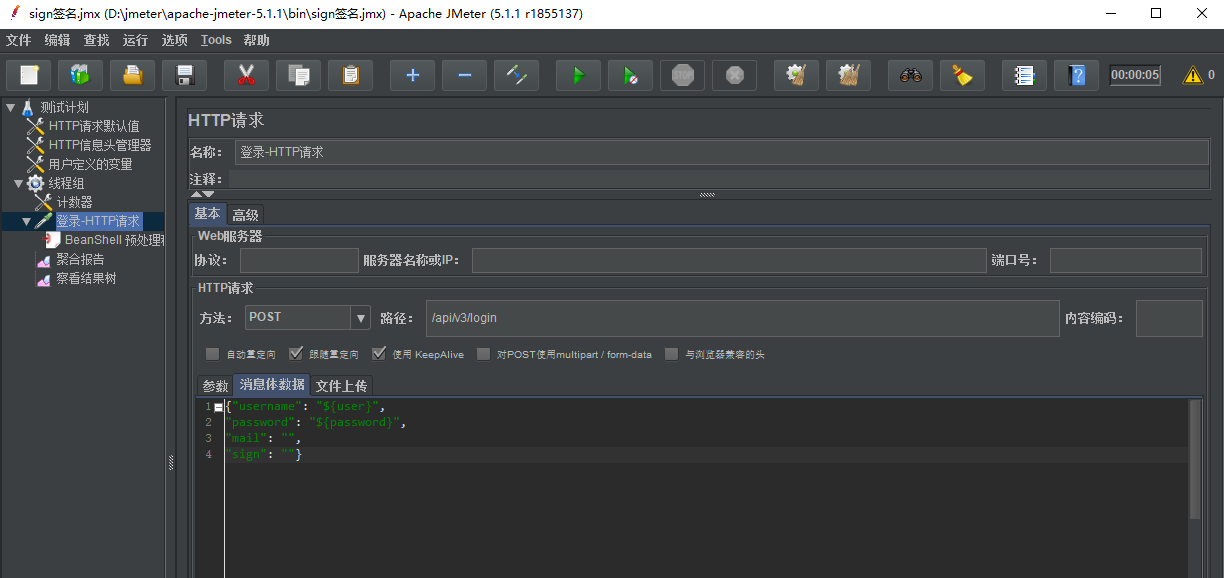
Task: Click the 端口号 input field
Action: 1126,260
